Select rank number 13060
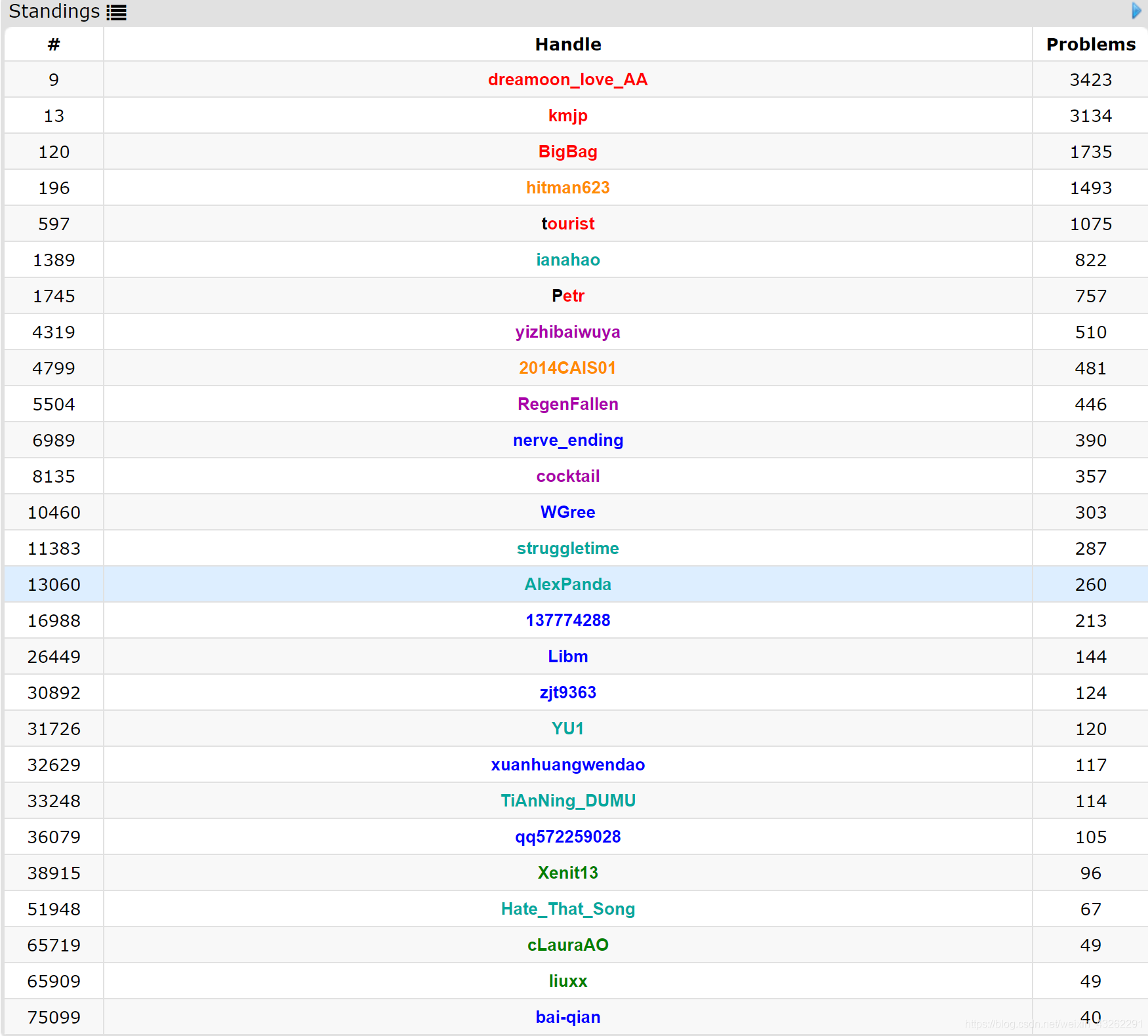Image resolution: width=1148 pixels, height=1036 pixels. 54,585
